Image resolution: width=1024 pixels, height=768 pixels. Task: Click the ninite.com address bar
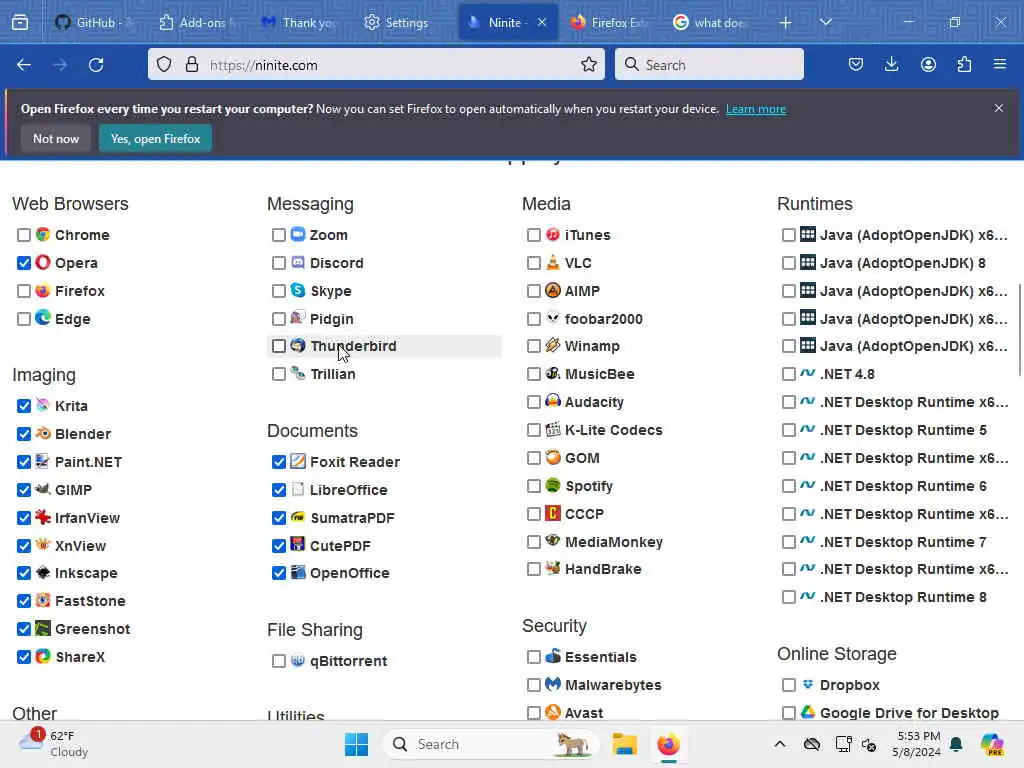point(376,65)
